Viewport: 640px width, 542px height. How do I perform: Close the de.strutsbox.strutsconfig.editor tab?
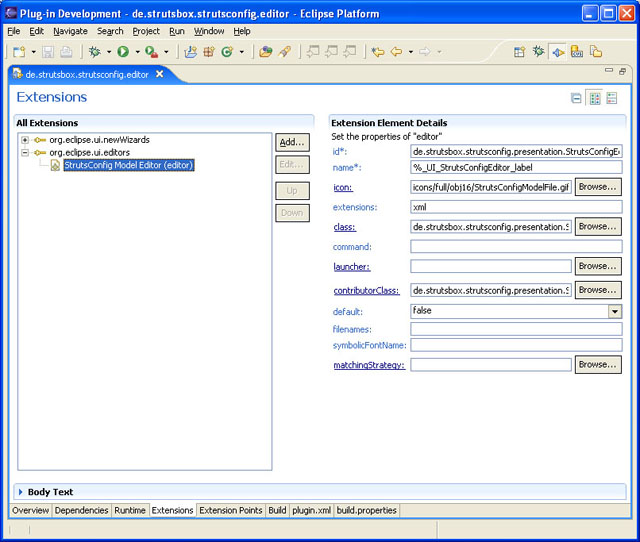click(160, 74)
